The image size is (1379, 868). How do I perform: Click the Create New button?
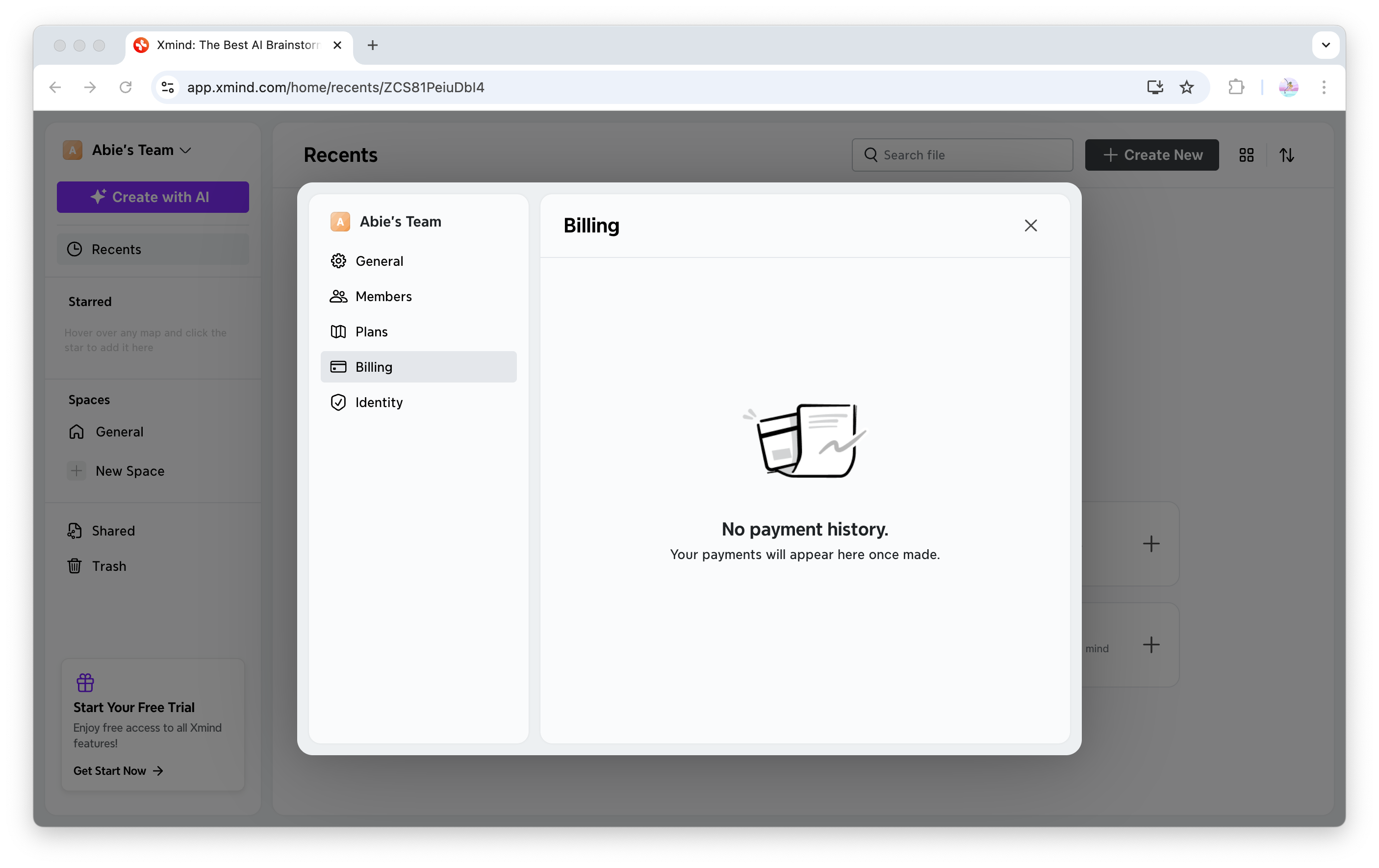click(x=1151, y=154)
